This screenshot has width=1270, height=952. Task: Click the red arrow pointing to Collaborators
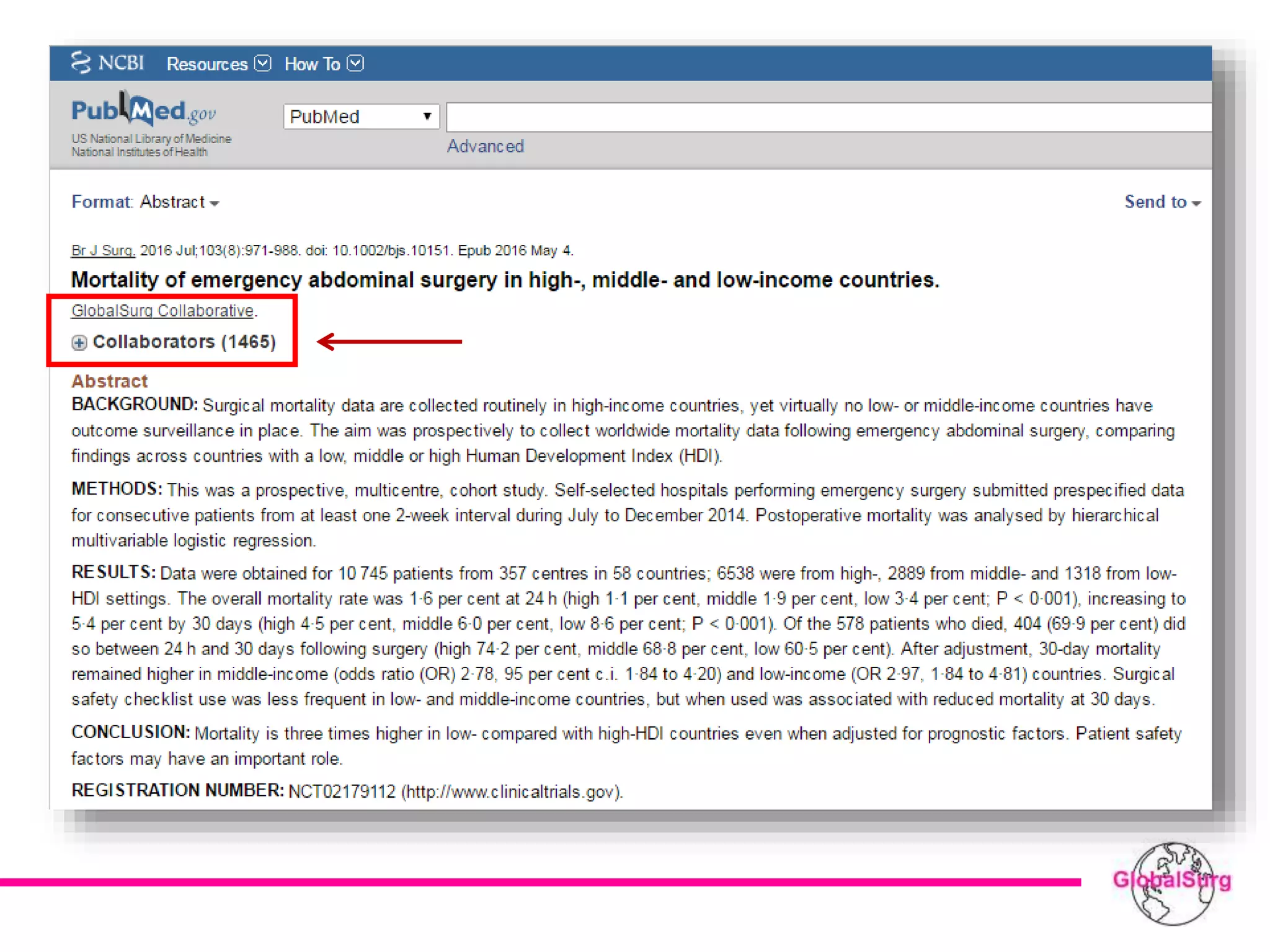point(389,342)
